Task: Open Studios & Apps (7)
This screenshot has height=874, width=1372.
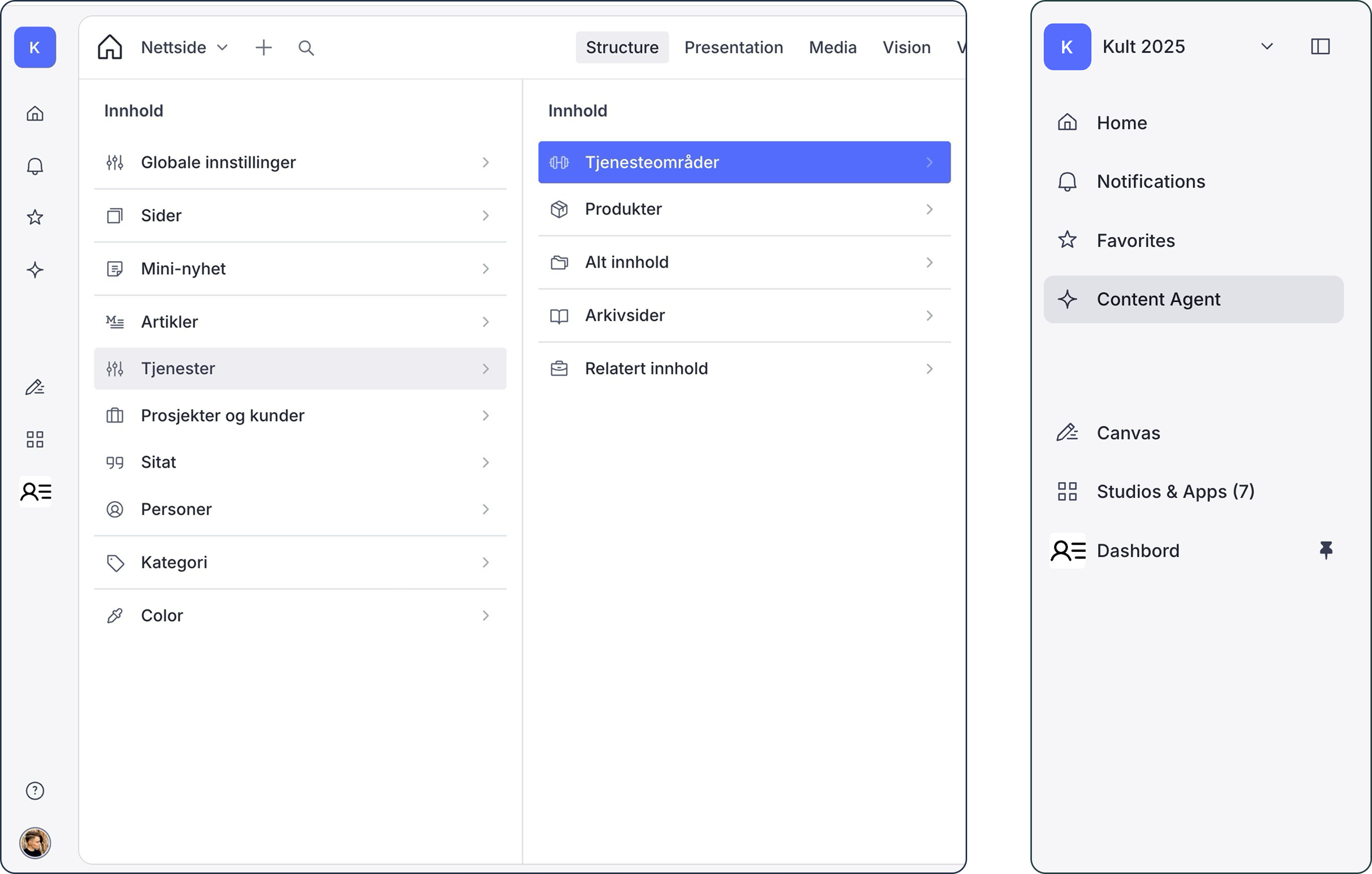Action: [x=1175, y=491]
